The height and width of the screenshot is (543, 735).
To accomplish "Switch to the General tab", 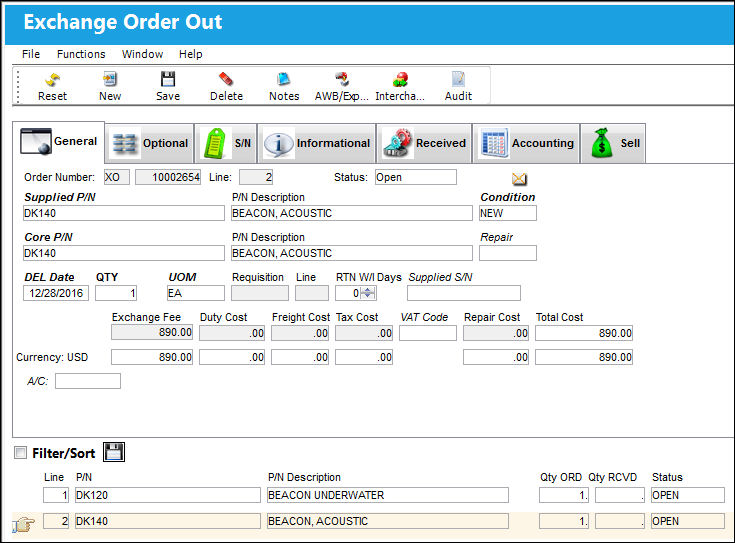I will pyautogui.click(x=59, y=142).
